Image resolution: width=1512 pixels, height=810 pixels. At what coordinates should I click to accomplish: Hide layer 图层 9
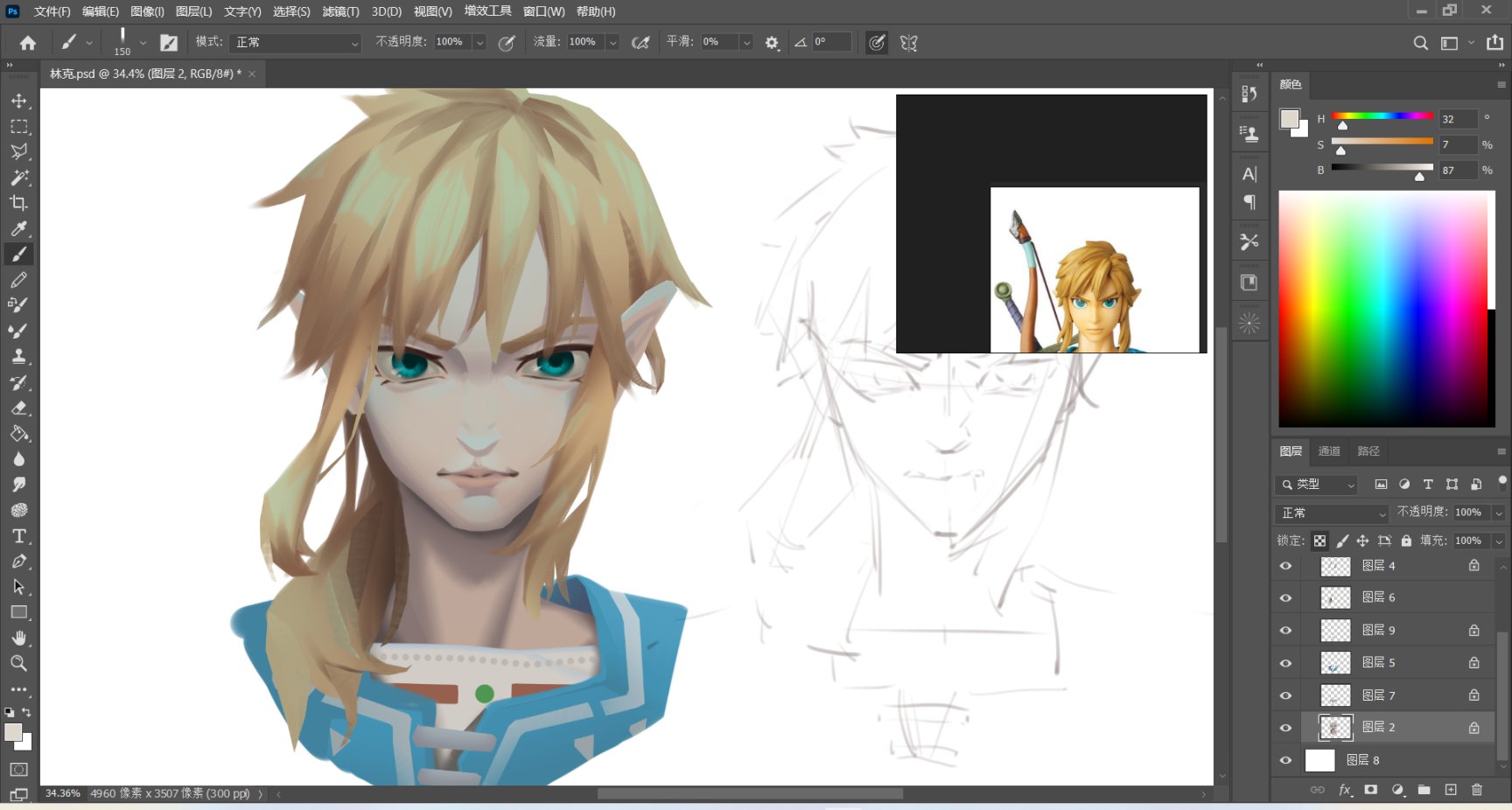[1285, 631]
